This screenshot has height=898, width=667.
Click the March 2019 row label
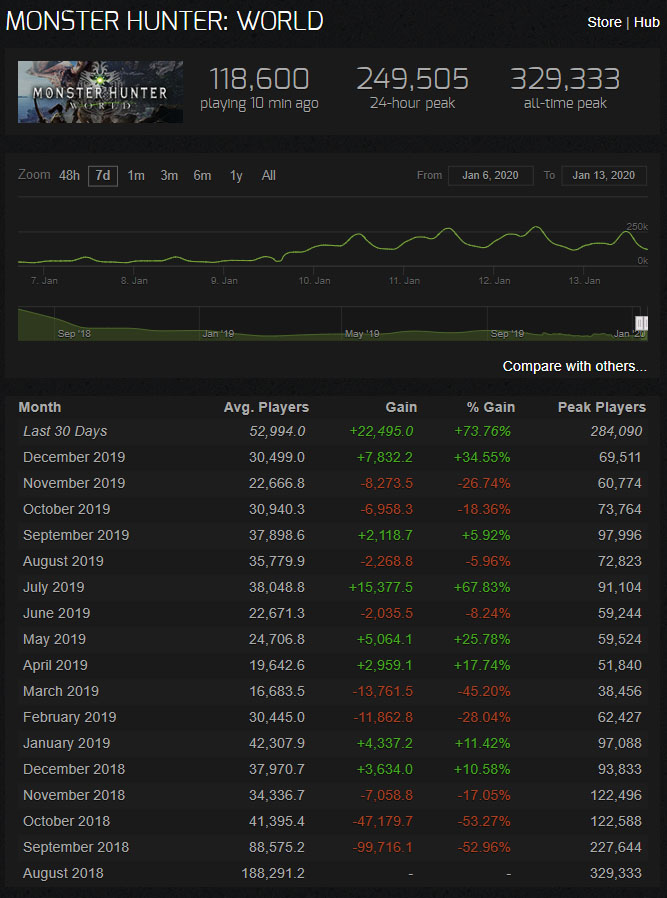coord(61,691)
